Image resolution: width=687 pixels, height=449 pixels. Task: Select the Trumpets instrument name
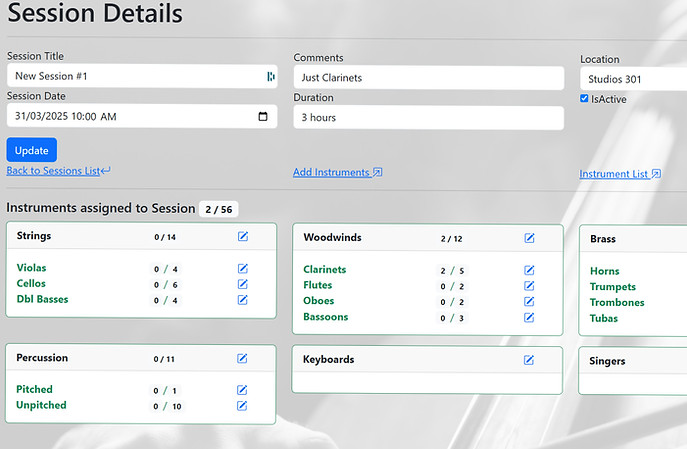pyautogui.click(x=613, y=287)
